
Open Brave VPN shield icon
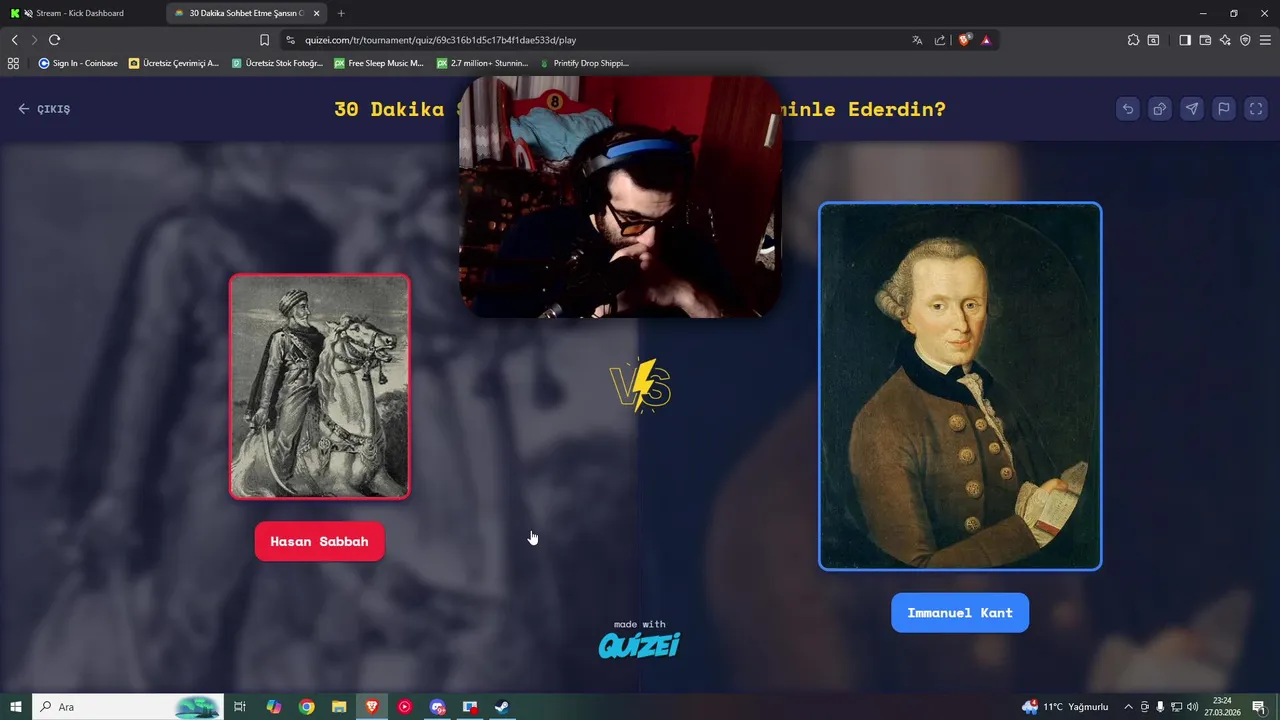pyautogui.click(x=1245, y=40)
